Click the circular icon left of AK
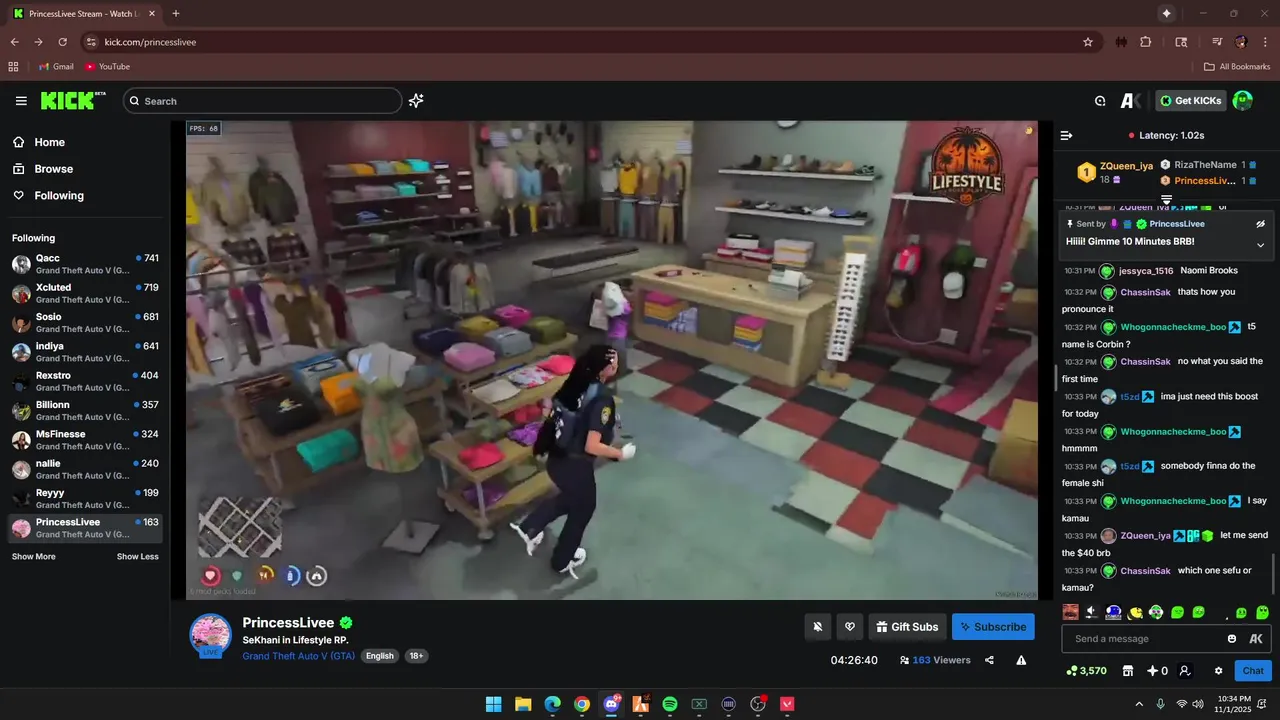Screen dimensions: 1280x720 click(x=1100, y=101)
